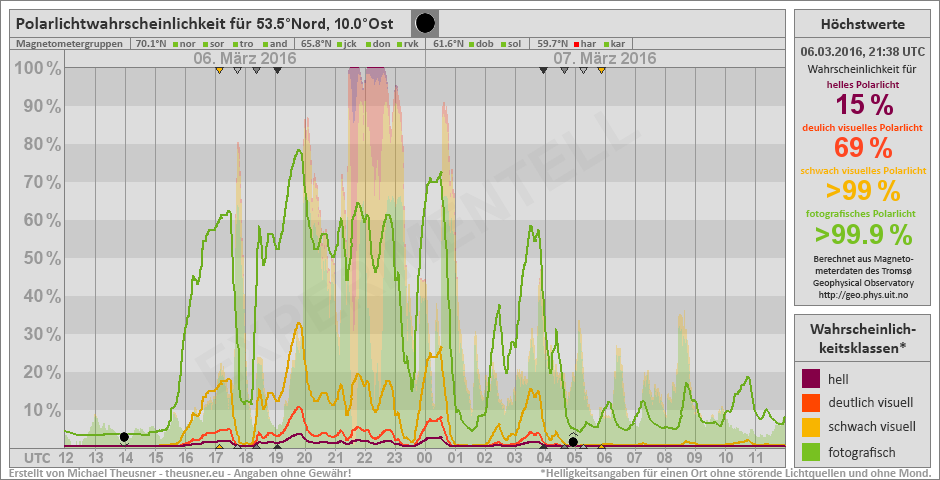
Task: Click the green 'dob' magnetometer status square
Action: pos(471,44)
